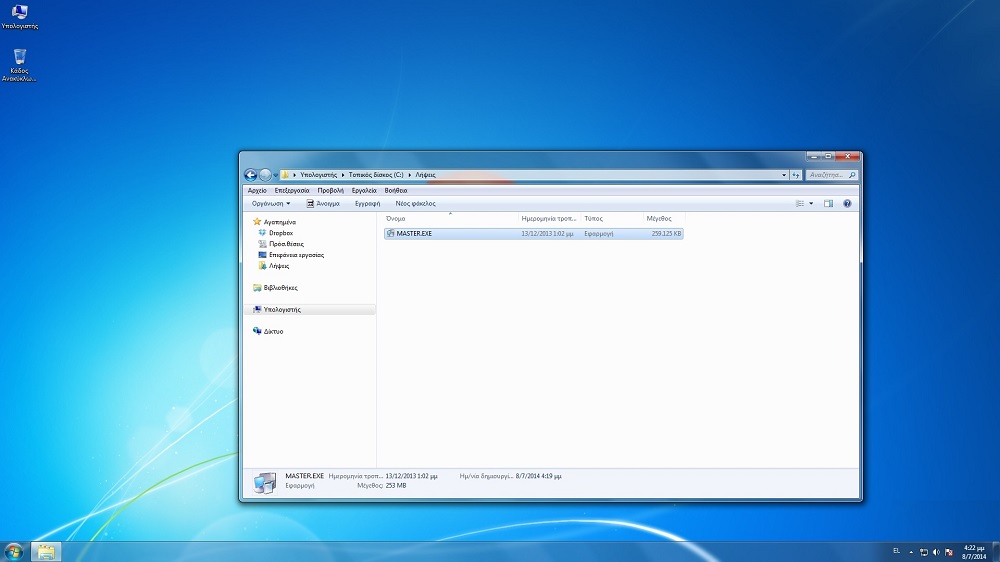Click the EL language indicator in tray

point(896,551)
